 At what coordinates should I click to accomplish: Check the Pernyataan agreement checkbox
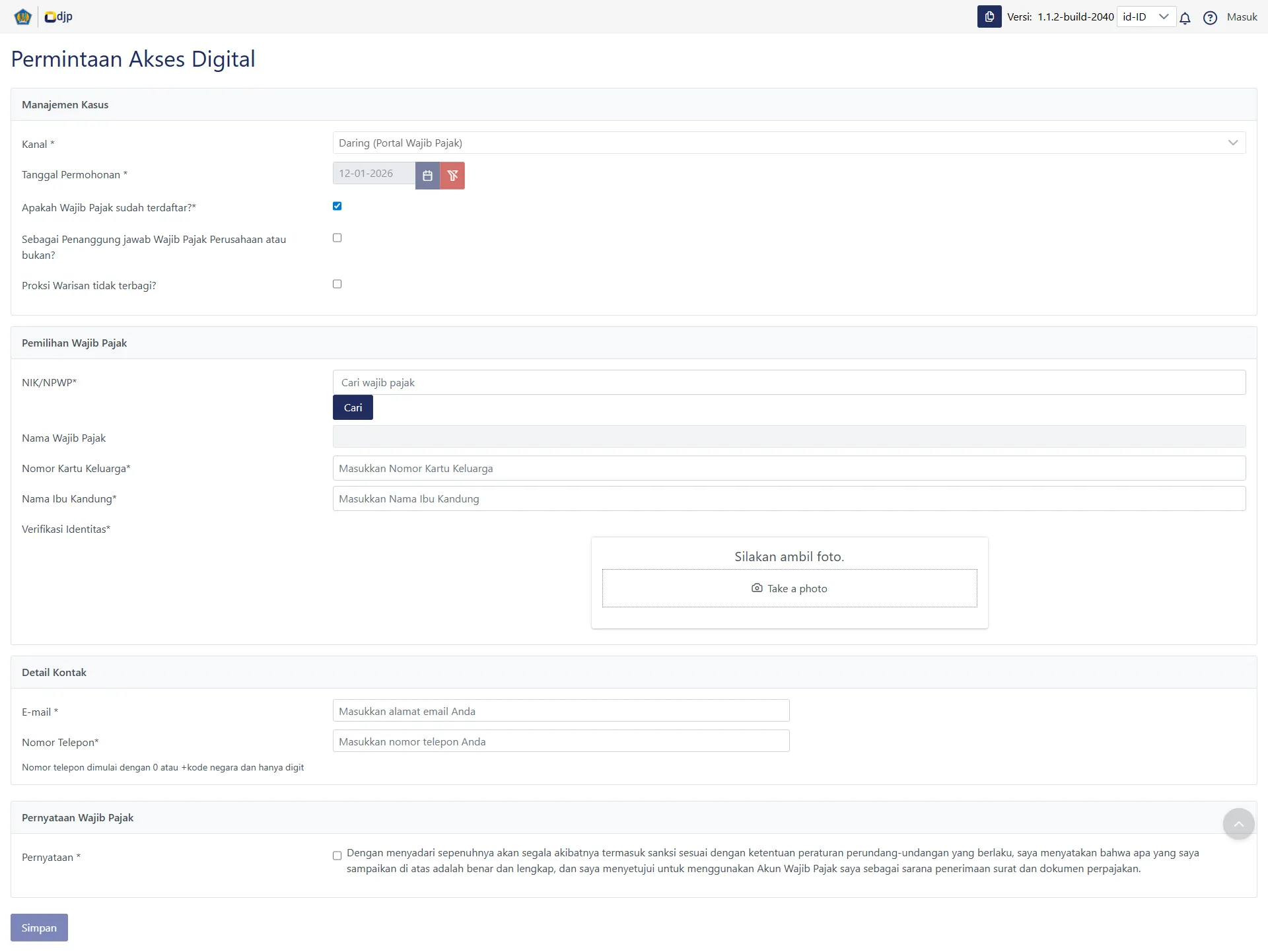pyautogui.click(x=337, y=856)
